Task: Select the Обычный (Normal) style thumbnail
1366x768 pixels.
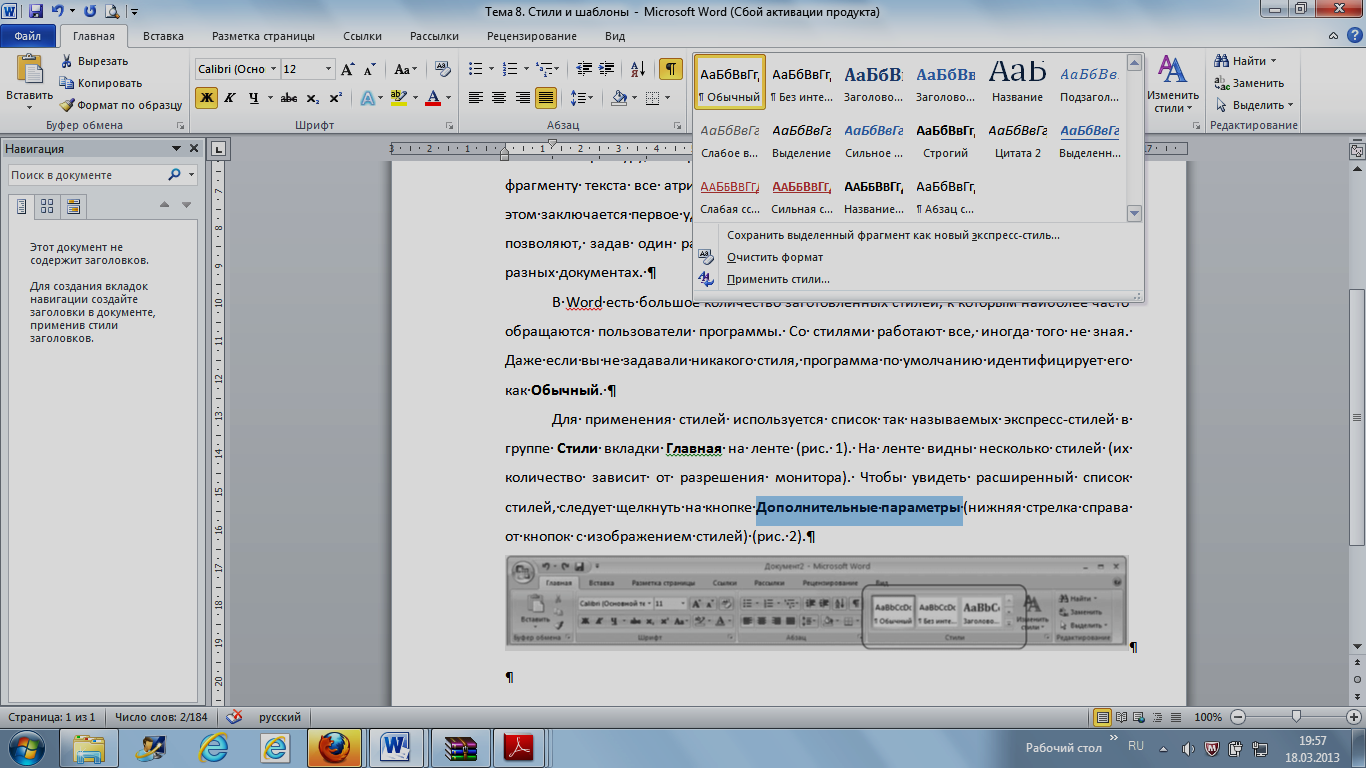Action: pos(730,81)
